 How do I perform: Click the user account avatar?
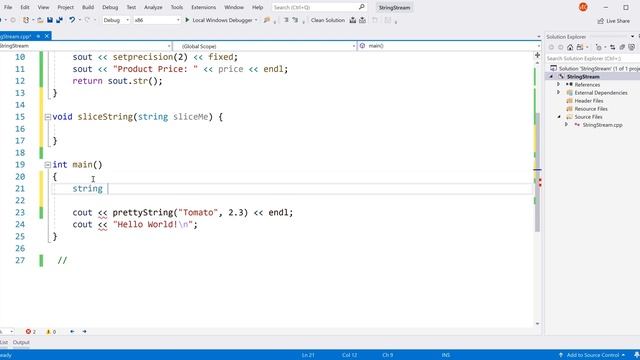[583, 7]
